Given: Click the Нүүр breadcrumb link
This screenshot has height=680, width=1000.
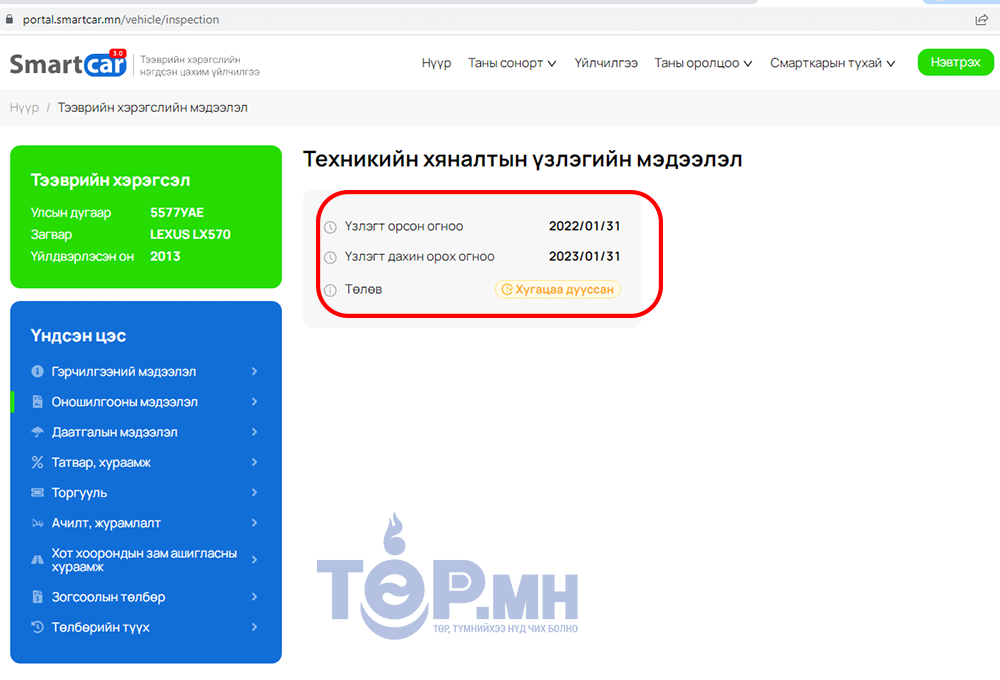Looking at the screenshot, I should pos(24,107).
